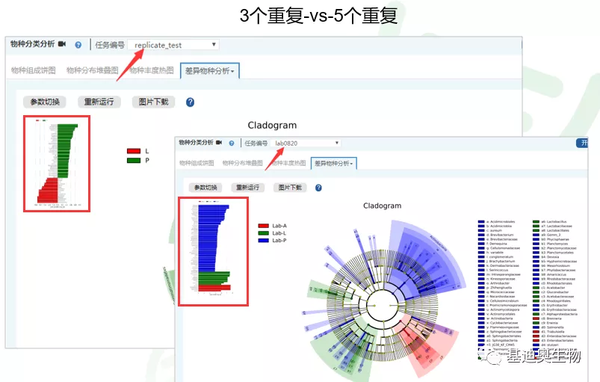Screen dimensions: 600x382
Task: Click the red Lab-A legend swatch
Action: [264, 226]
